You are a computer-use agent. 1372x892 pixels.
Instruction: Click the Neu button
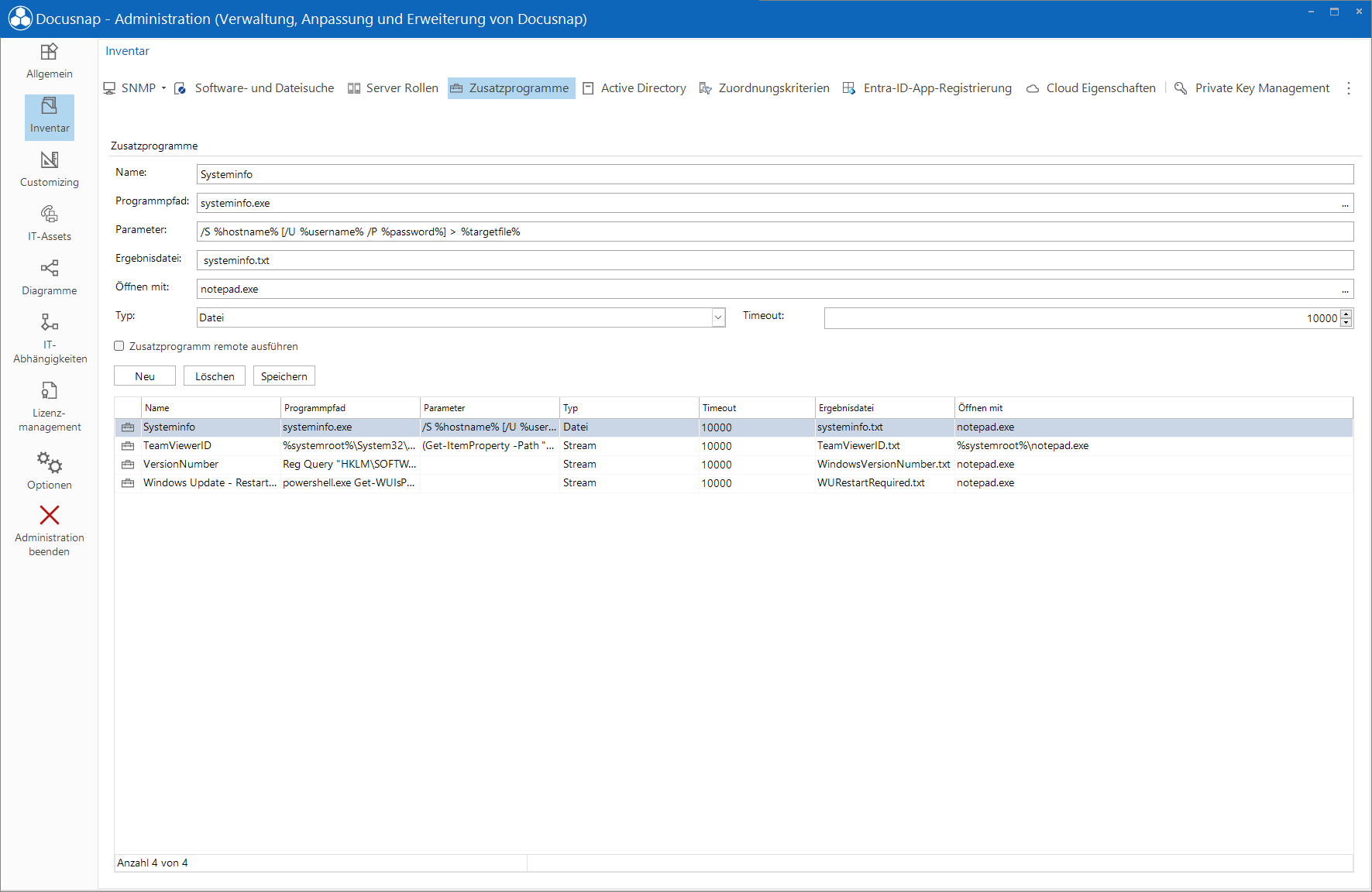(145, 376)
